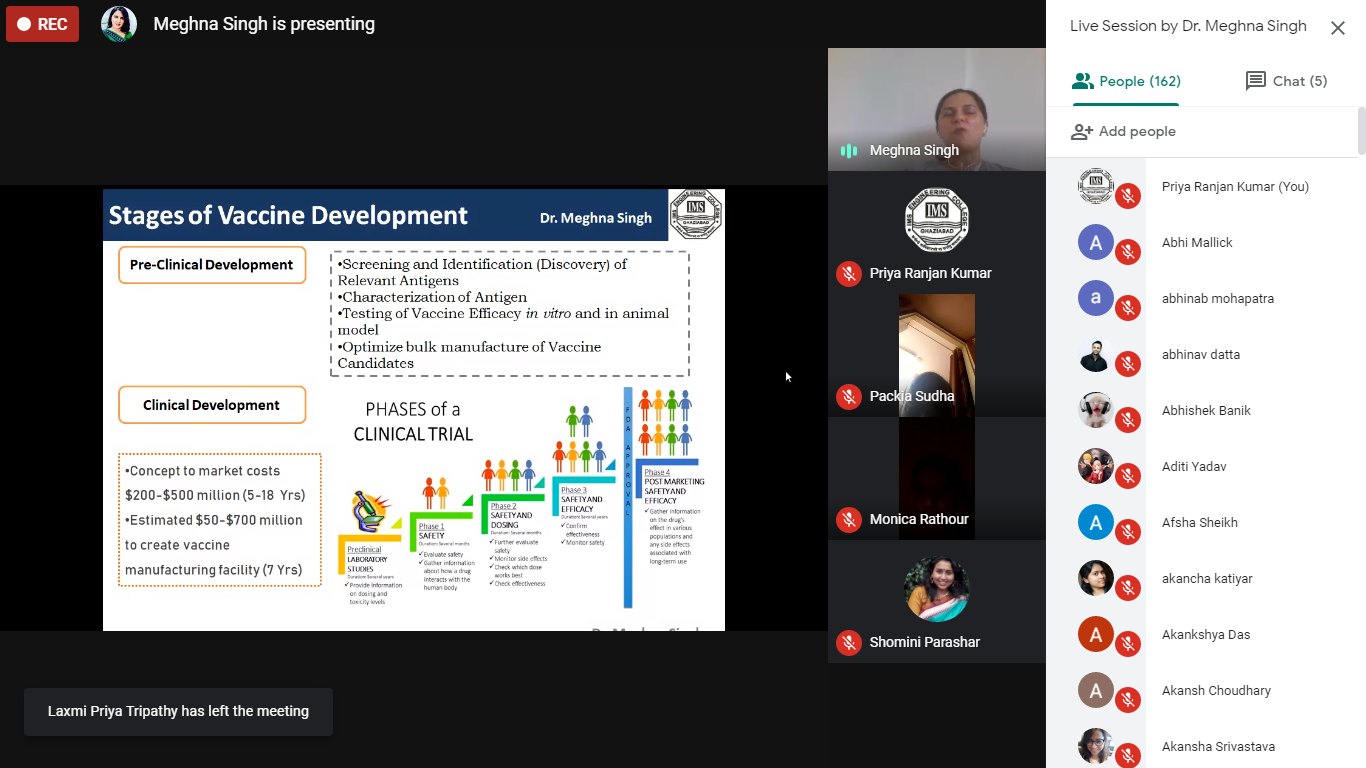
Task: Switch to the People (162) tab
Action: coord(1125,81)
